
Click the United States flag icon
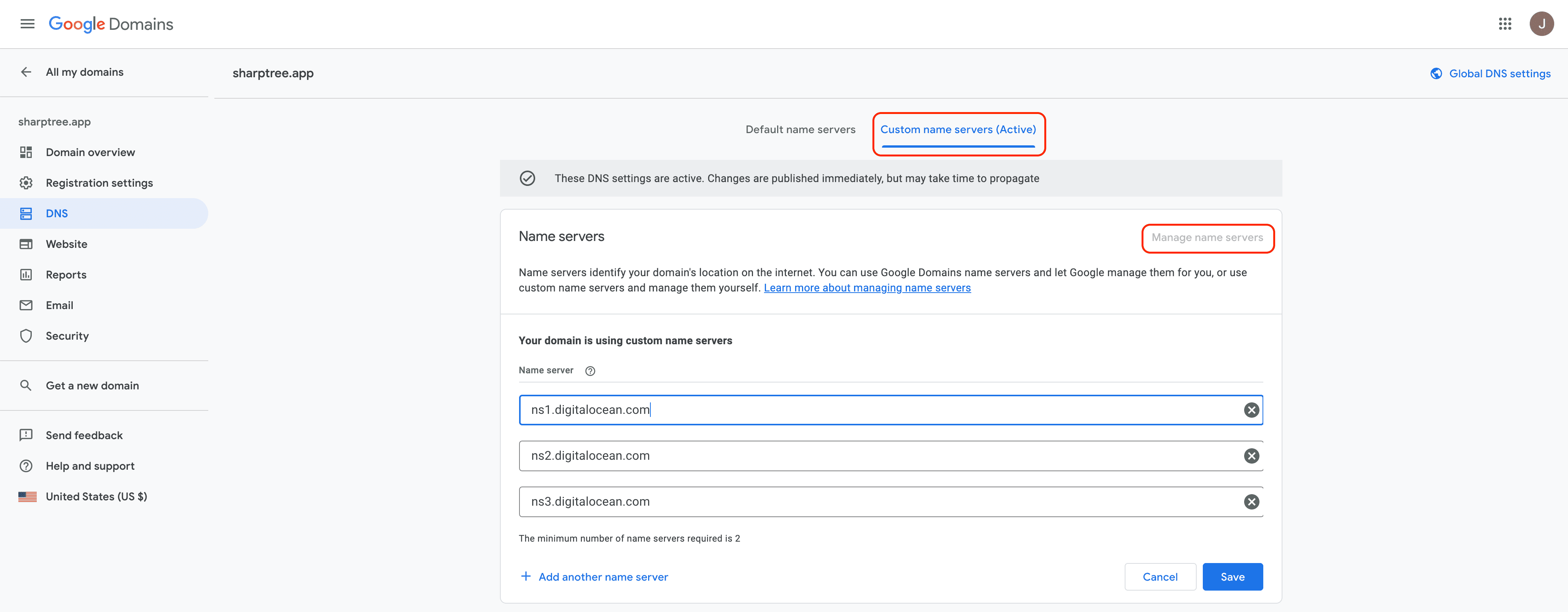point(28,496)
